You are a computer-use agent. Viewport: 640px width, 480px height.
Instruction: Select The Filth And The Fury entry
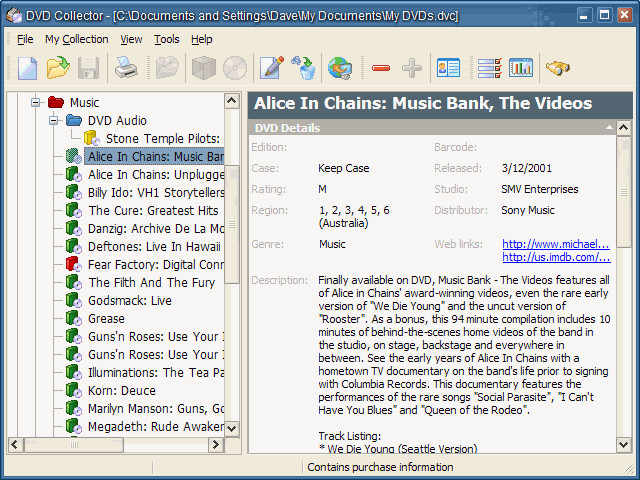pos(152,282)
